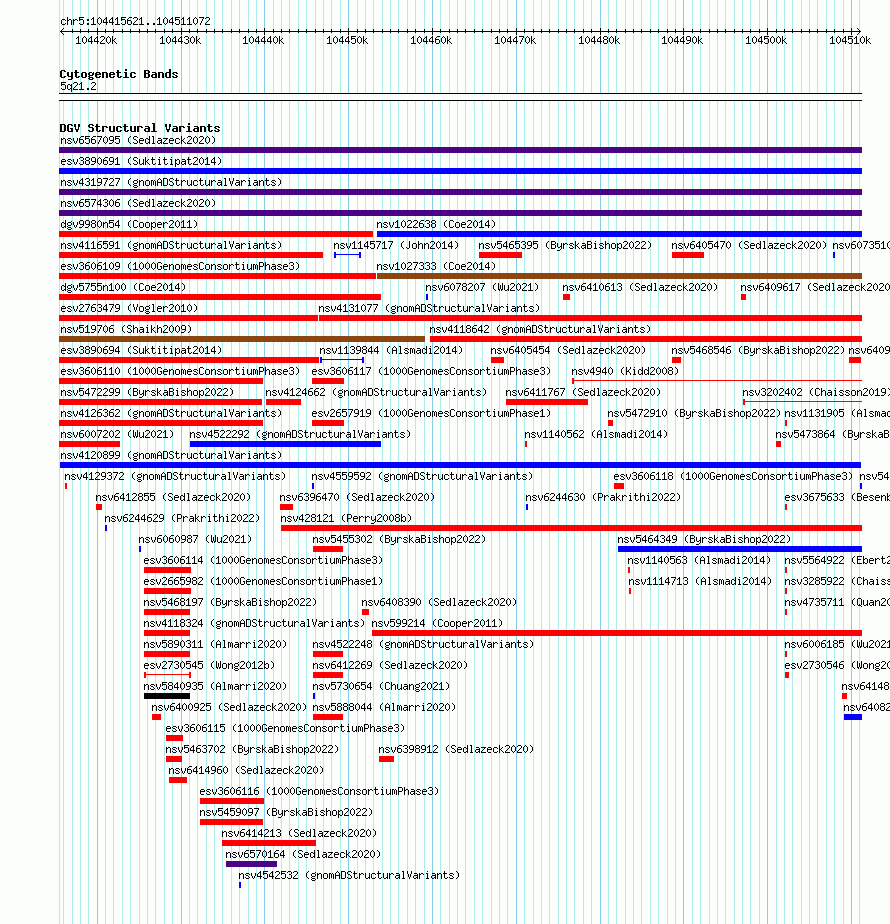Select the 5q21.2 cytogenetic band label
890x924 pixels.
(x=78, y=87)
